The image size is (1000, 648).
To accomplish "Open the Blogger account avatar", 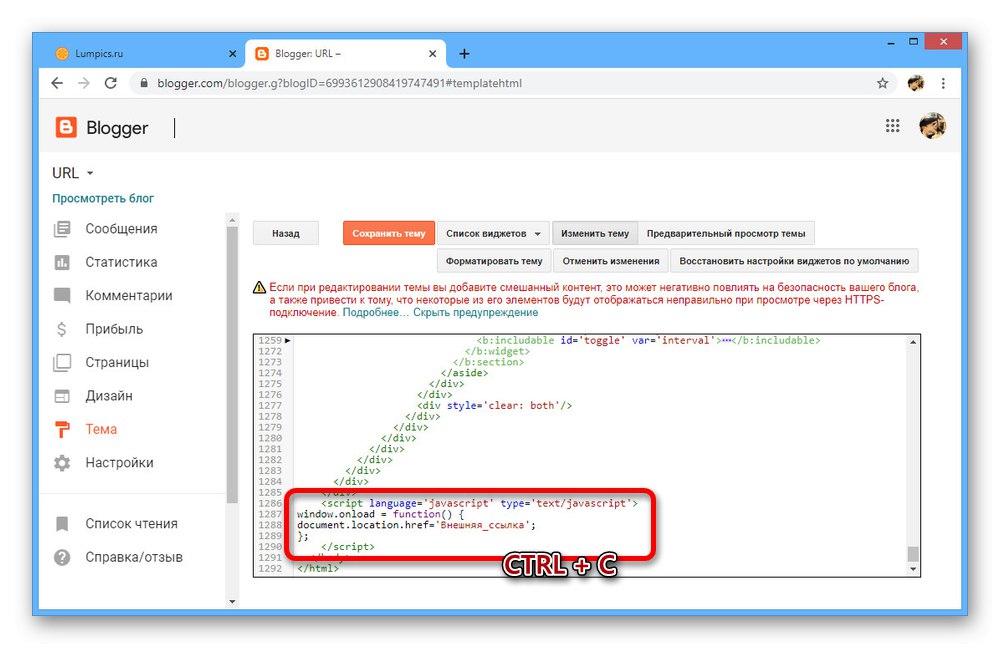I will [932, 126].
